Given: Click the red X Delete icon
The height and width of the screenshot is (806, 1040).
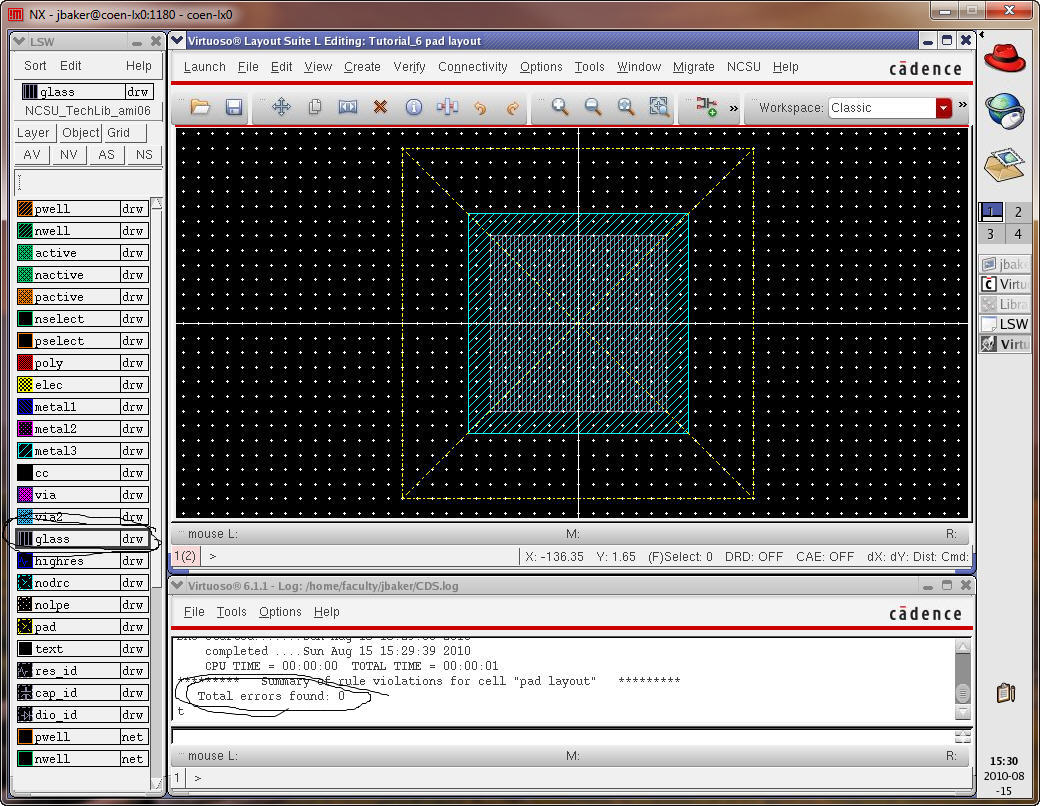Looking at the screenshot, I should (380, 107).
